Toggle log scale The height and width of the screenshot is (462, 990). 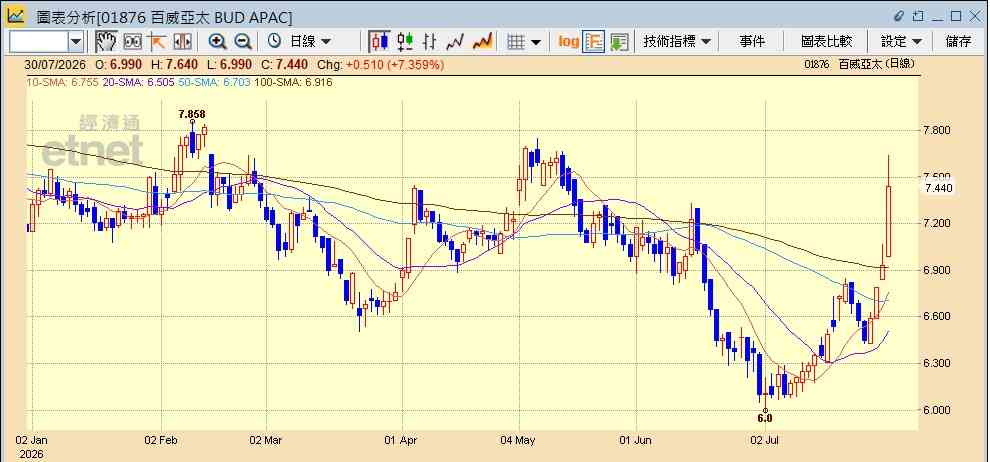coord(568,42)
